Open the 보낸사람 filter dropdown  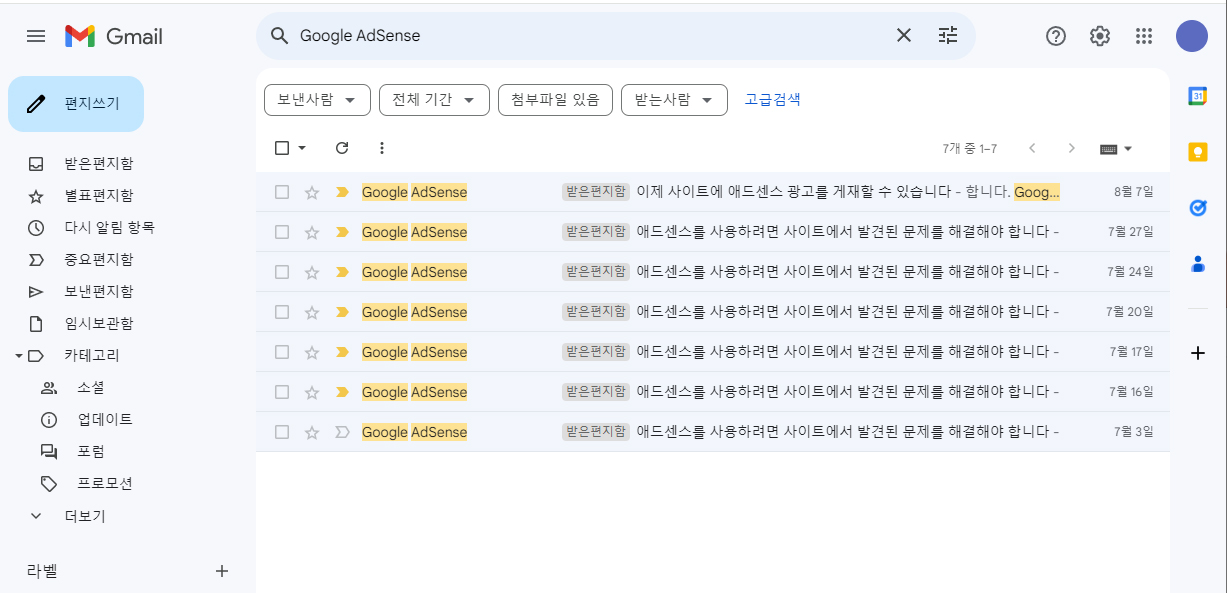(x=317, y=100)
